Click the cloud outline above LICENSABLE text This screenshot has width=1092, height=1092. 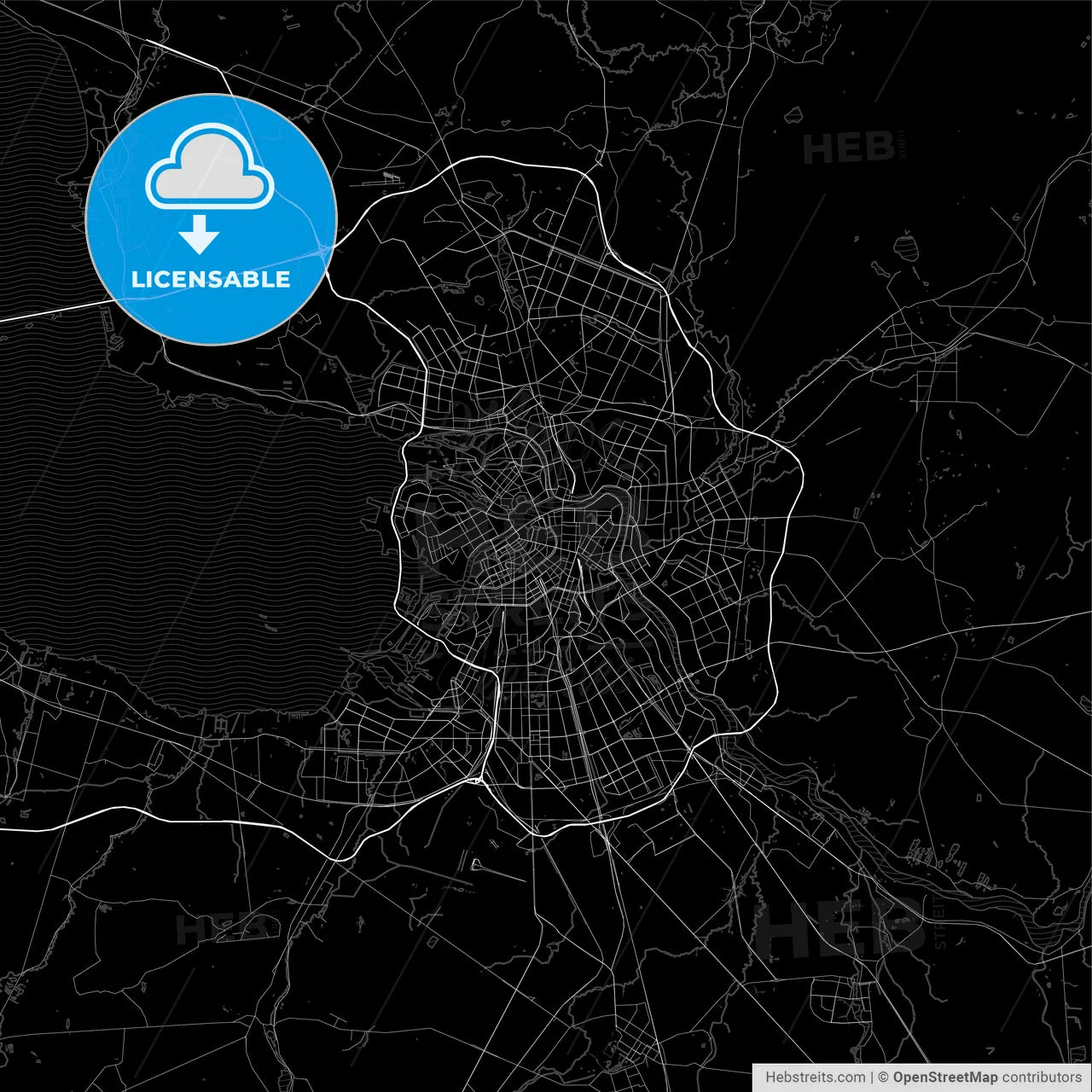click(x=207, y=166)
